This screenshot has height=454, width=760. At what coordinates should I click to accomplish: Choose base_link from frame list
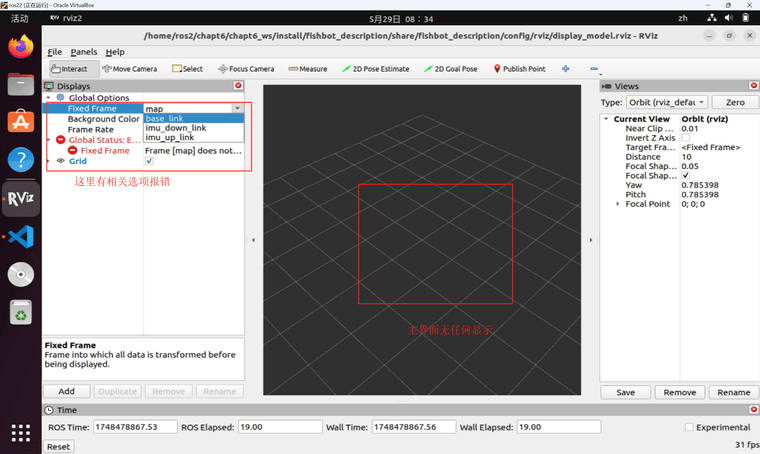click(193, 118)
